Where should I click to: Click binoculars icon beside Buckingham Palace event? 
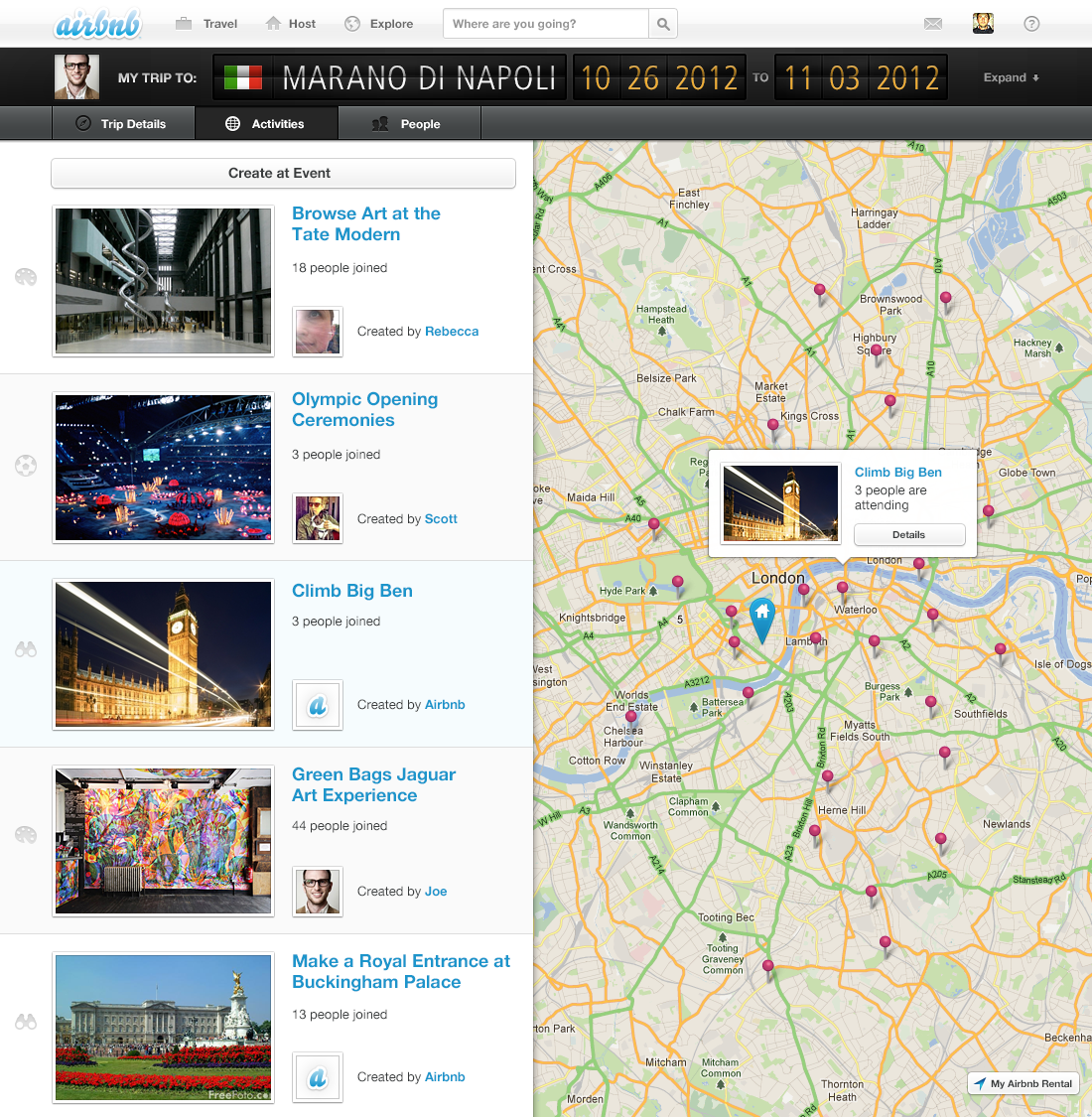click(x=26, y=1022)
